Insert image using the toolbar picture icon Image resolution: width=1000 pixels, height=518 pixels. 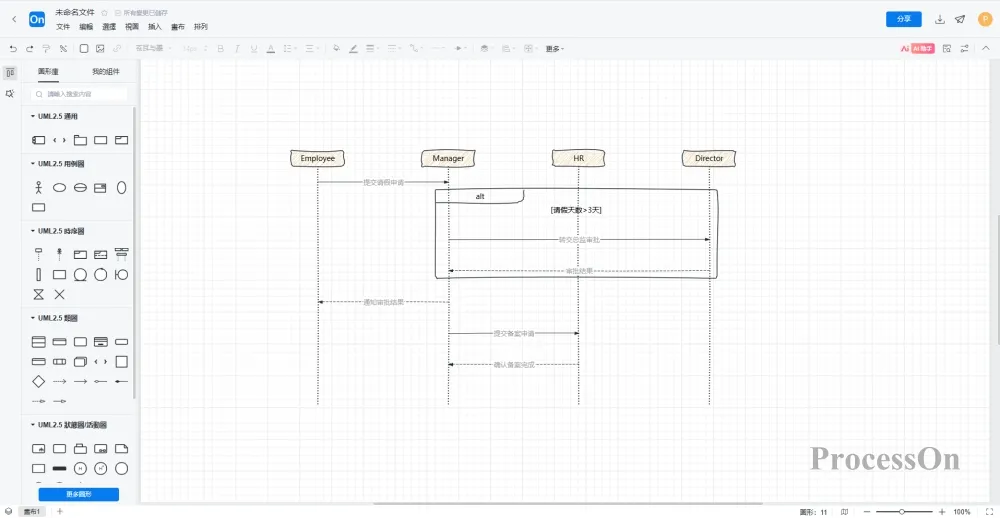point(100,48)
